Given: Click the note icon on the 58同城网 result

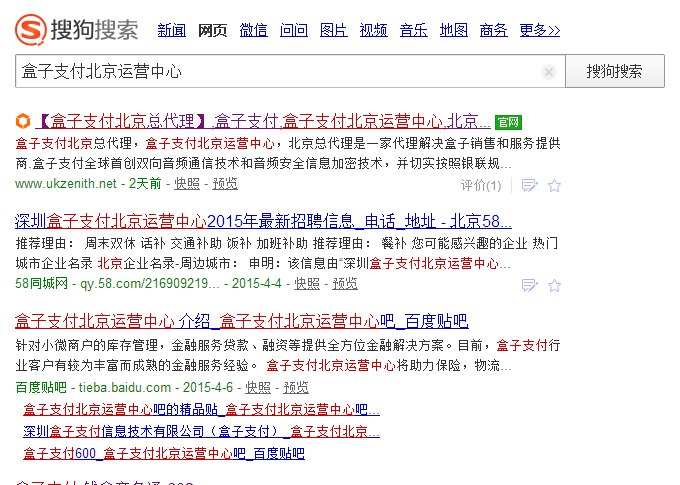Looking at the screenshot, I should (529, 285).
